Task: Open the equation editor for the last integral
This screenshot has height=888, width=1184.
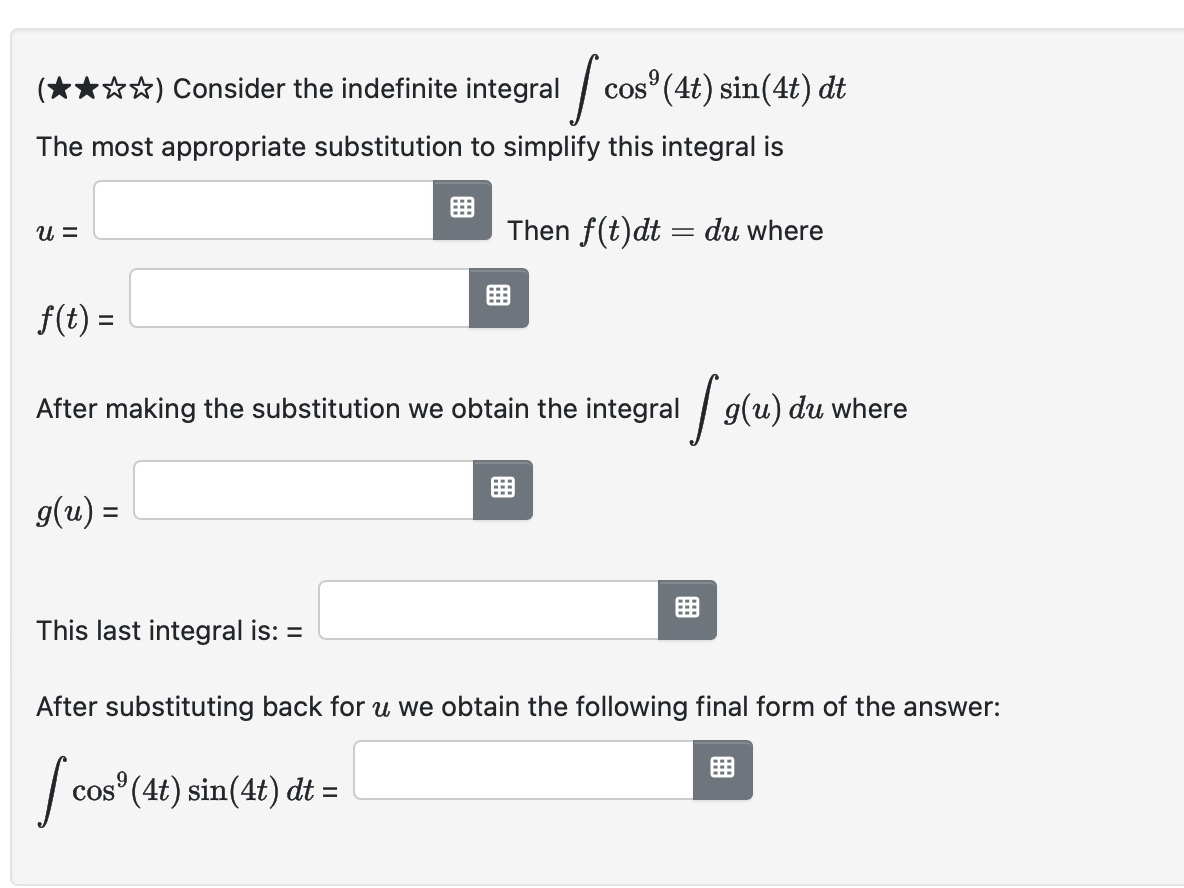Action: 688,609
